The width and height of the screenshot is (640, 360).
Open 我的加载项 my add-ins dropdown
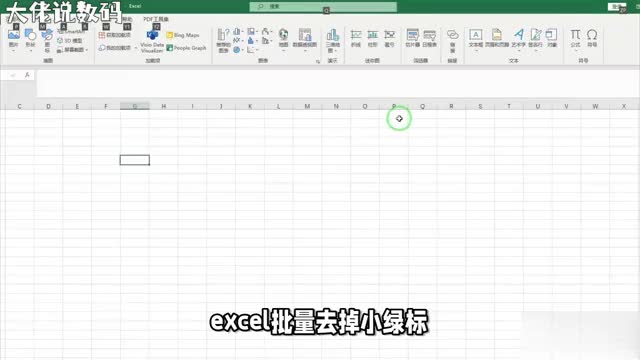[118, 48]
